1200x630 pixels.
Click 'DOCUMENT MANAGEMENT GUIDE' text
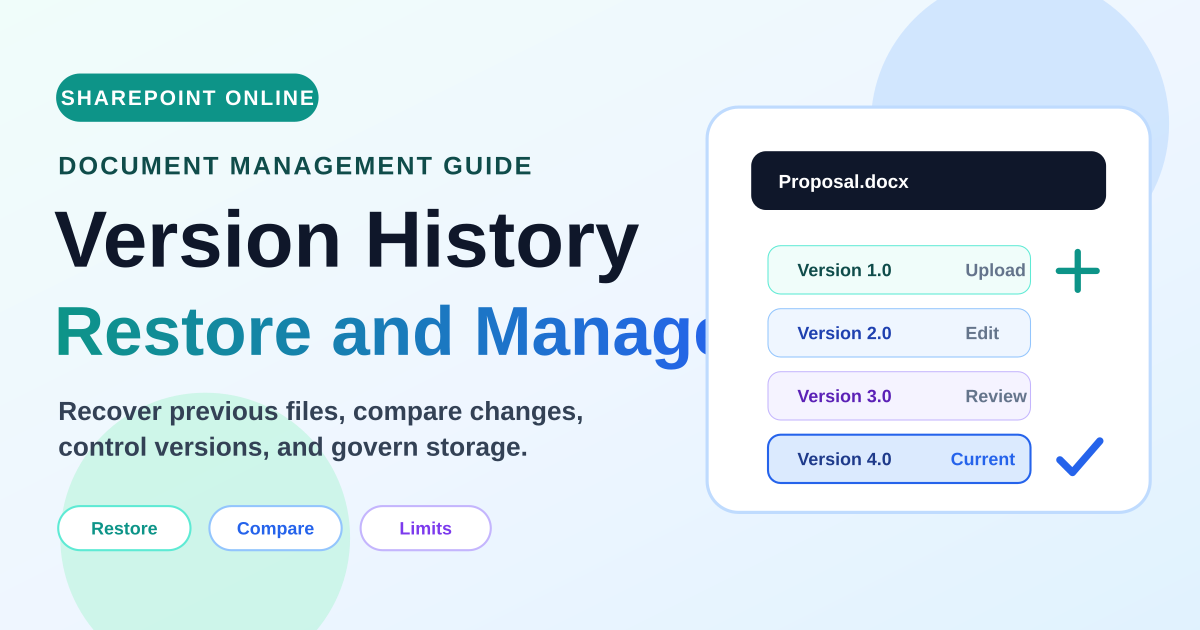(x=295, y=166)
